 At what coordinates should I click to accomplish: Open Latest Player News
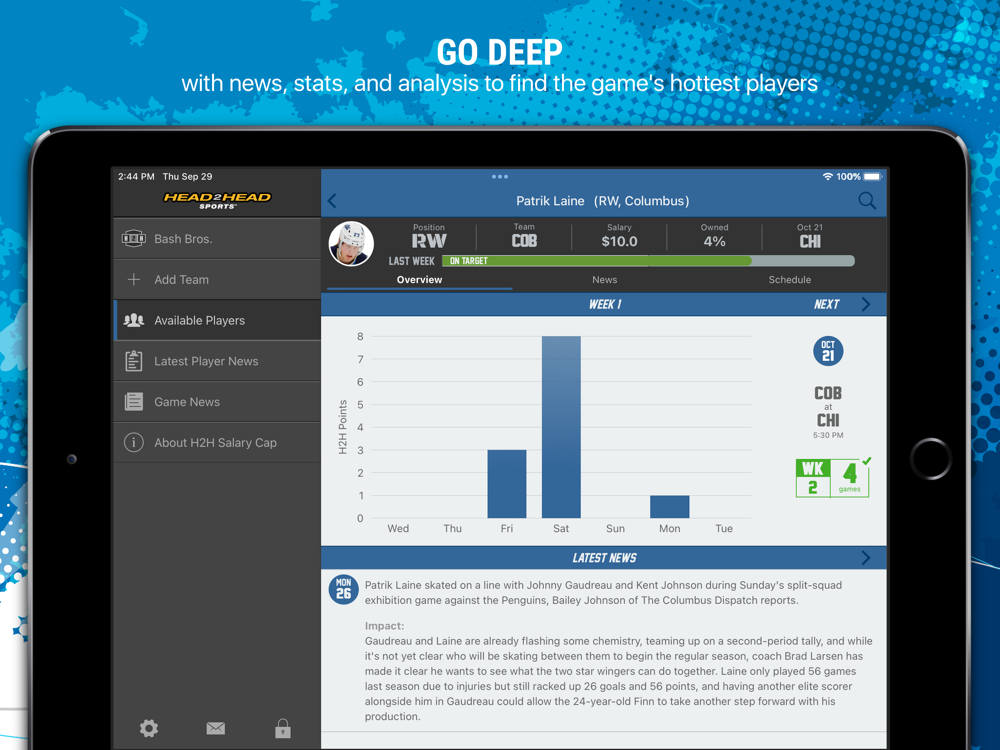(217, 361)
